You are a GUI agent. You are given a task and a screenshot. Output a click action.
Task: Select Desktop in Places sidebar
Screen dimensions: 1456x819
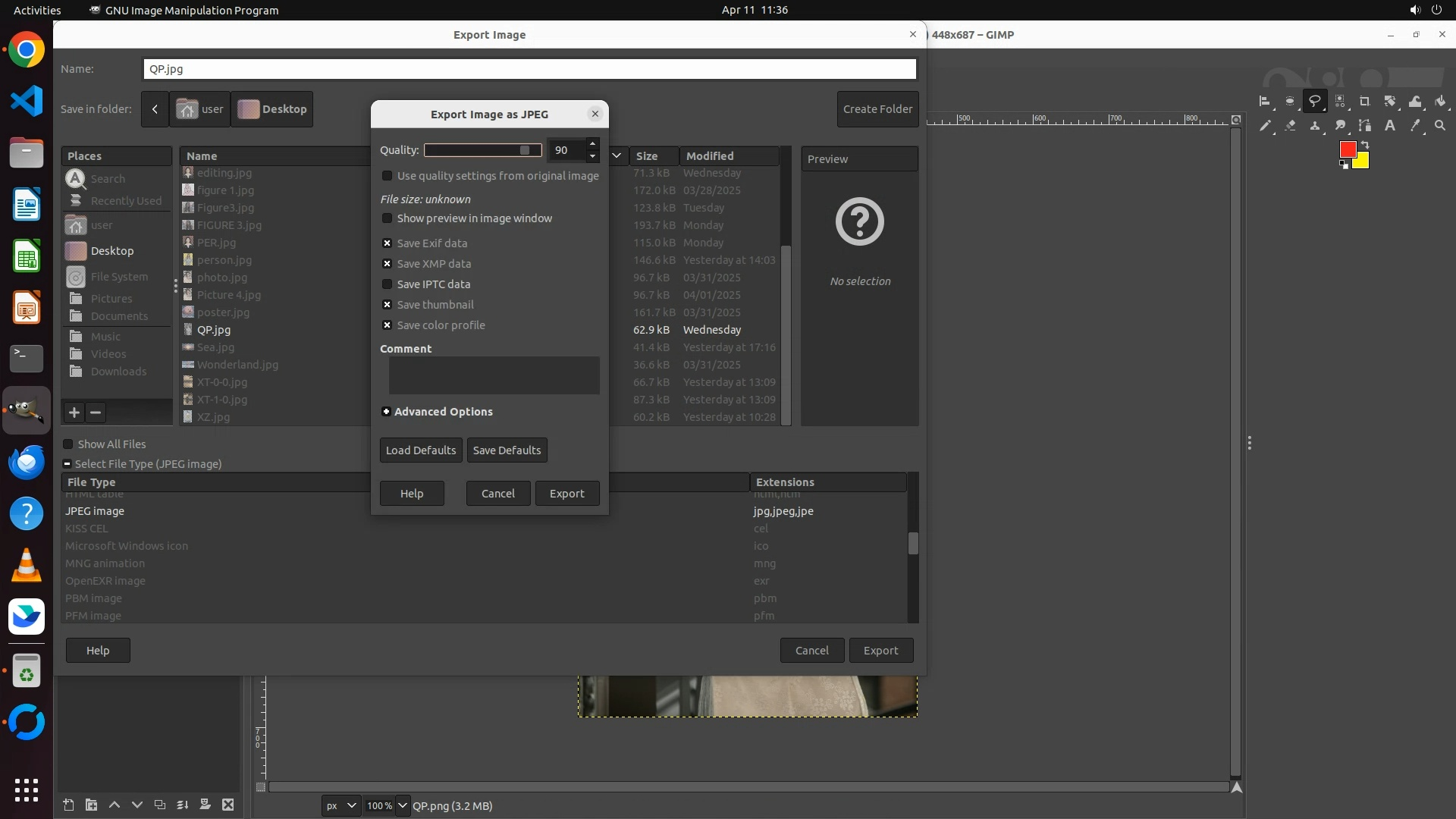tap(111, 251)
